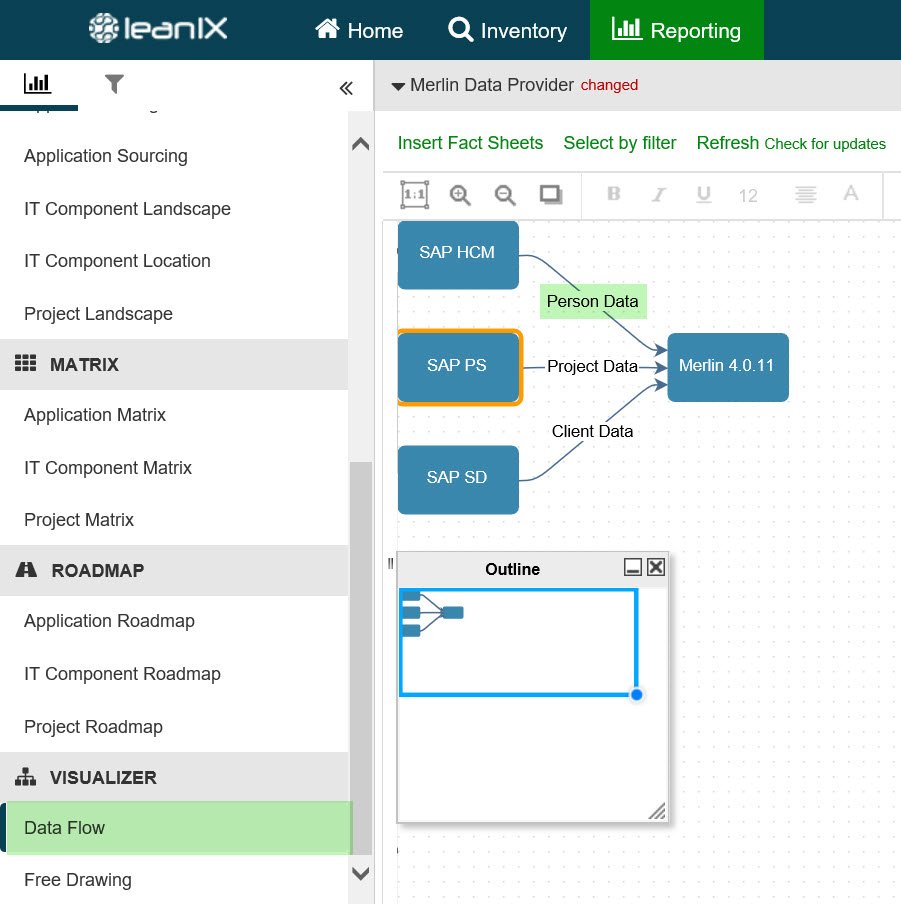
Task: Open Application Sourcing report
Action: [105, 156]
